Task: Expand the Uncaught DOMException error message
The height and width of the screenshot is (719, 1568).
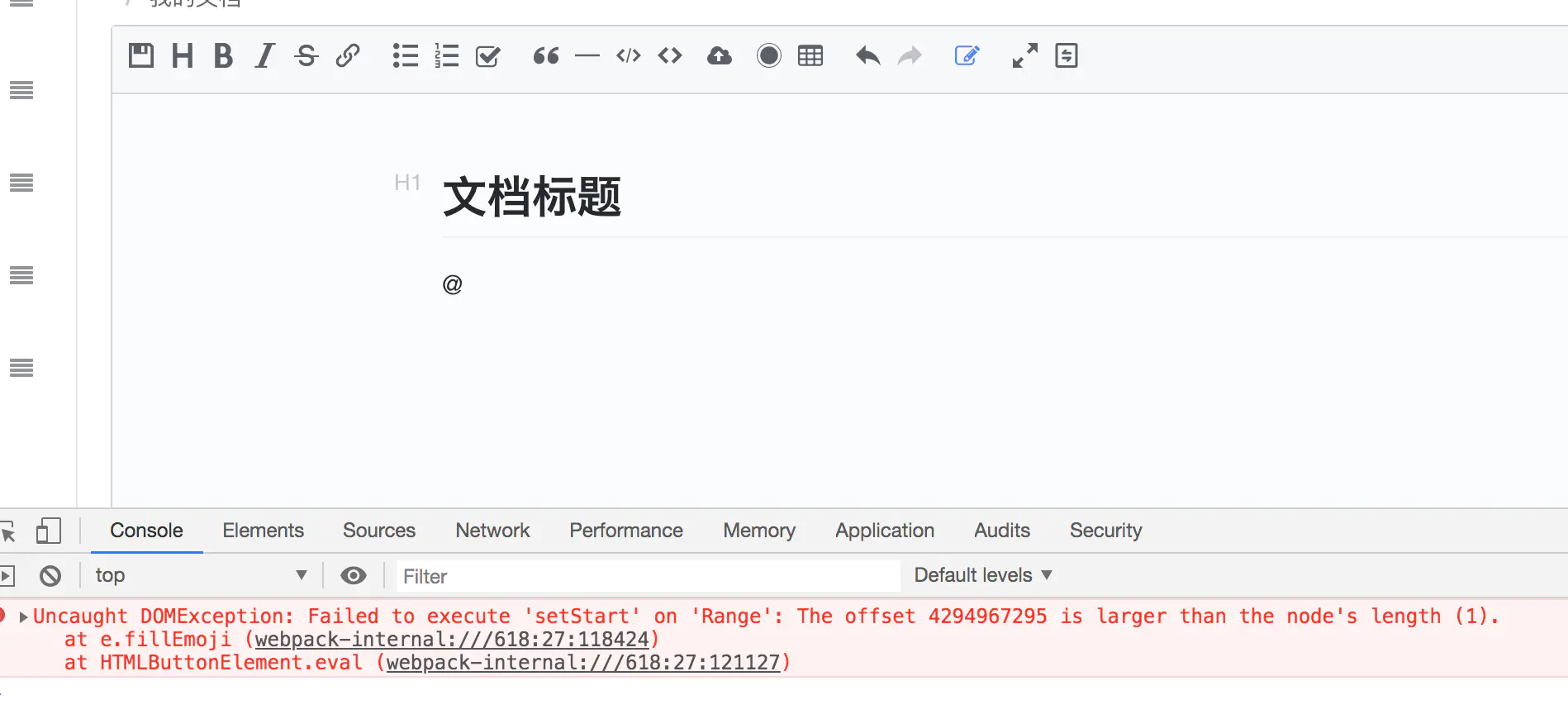Action: coord(23,617)
